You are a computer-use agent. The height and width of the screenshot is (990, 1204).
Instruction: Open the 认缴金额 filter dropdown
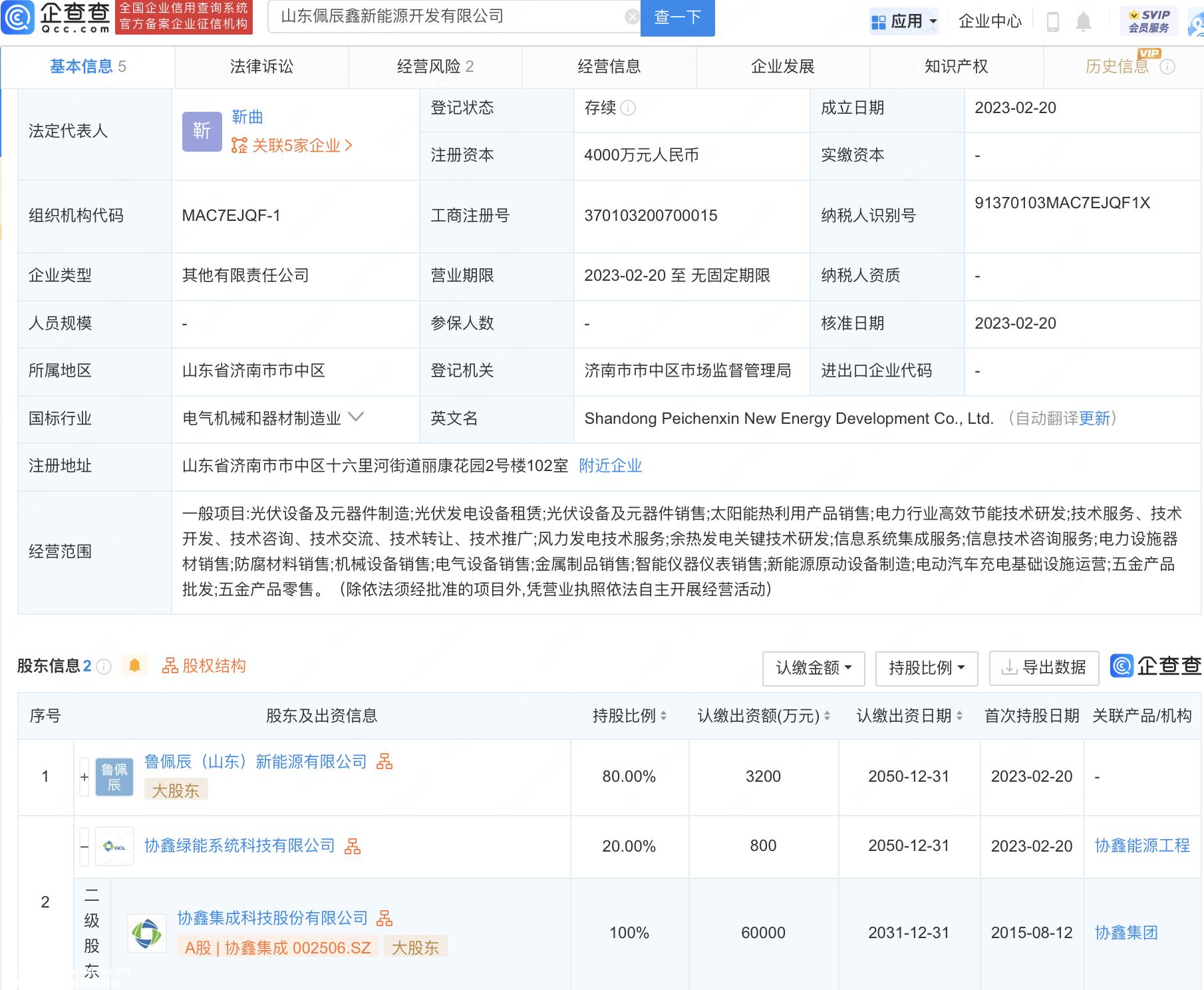coord(814,668)
